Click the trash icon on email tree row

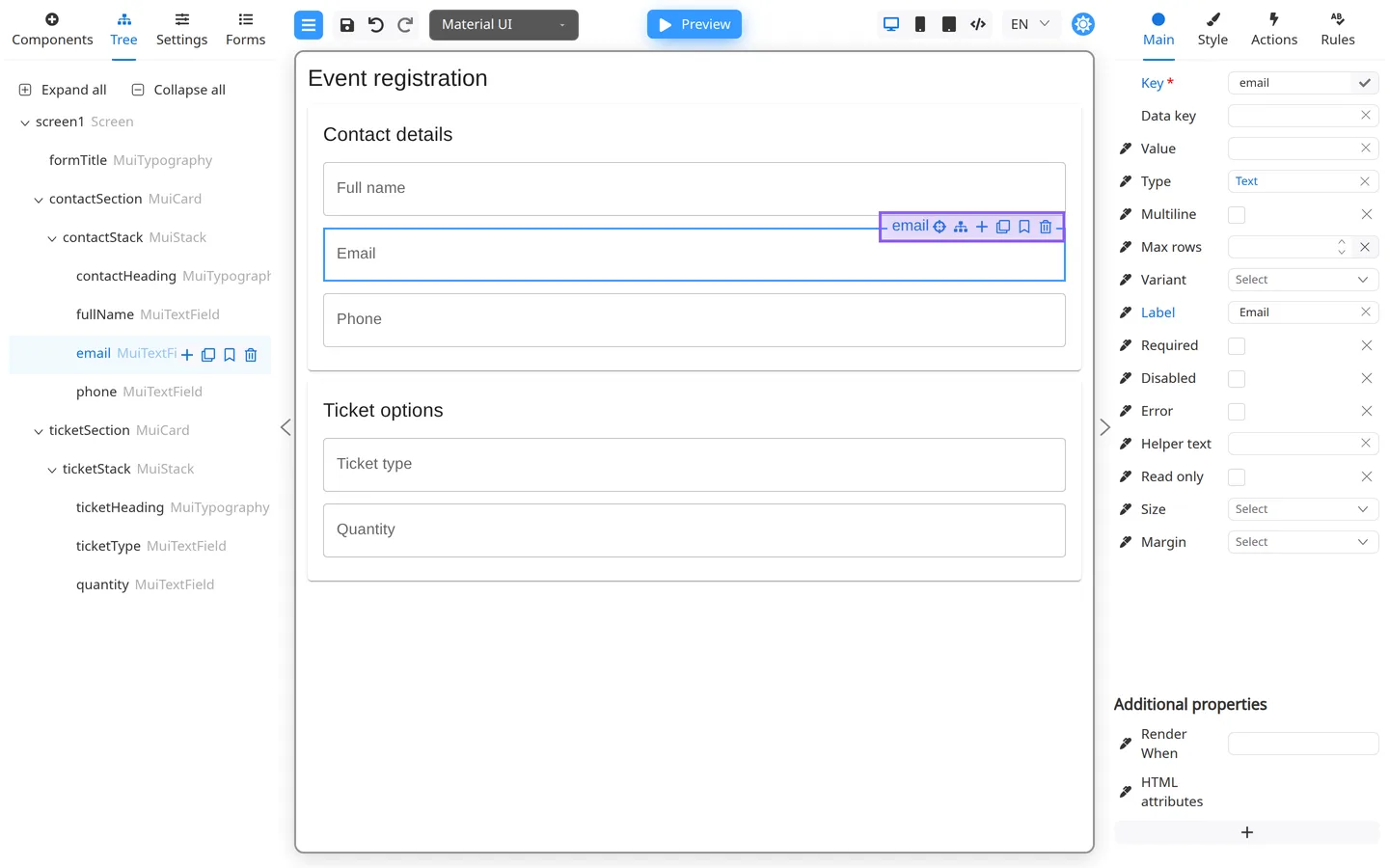click(251, 355)
